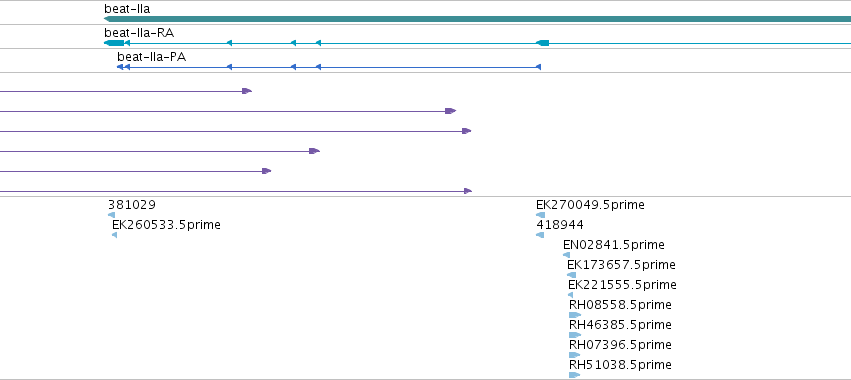
Task: Select the bottom purple feature line's arrowhead
Action: coord(468,191)
